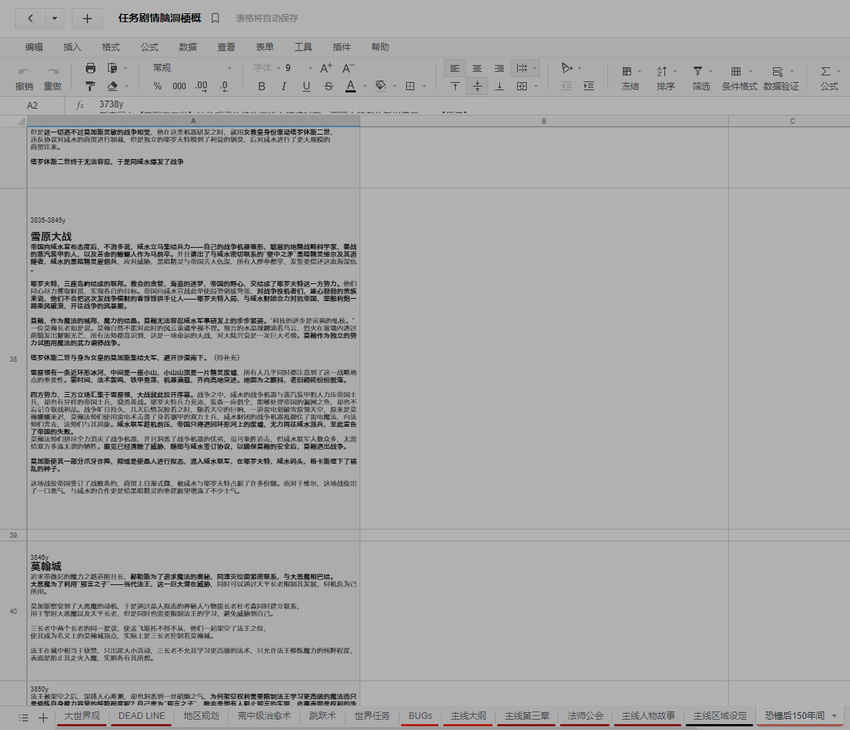850x730 pixels.
Task: Click the A2 cell name box
Action: click(33, 105)
